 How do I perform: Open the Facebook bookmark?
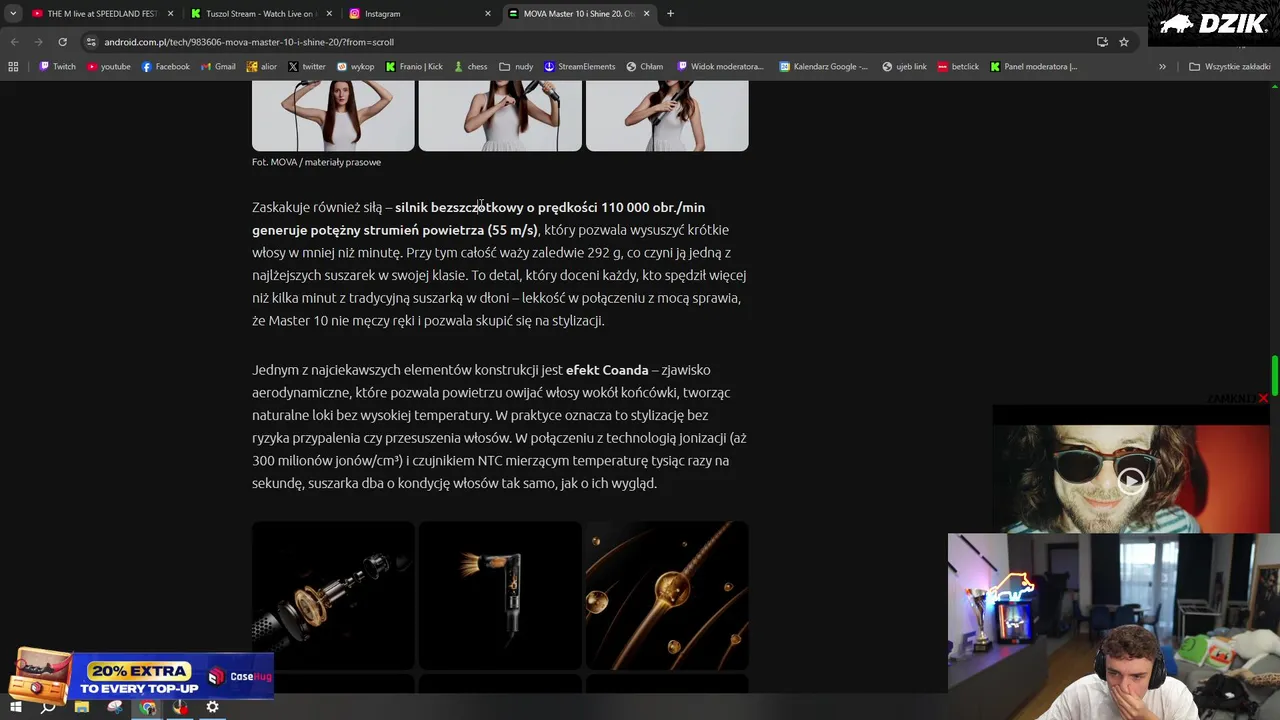(x=165, y=67)
